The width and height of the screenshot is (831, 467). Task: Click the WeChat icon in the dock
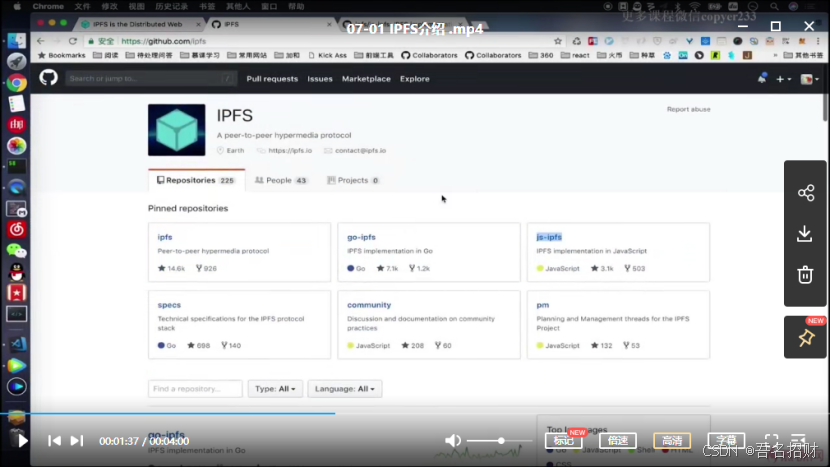point(16,250)
